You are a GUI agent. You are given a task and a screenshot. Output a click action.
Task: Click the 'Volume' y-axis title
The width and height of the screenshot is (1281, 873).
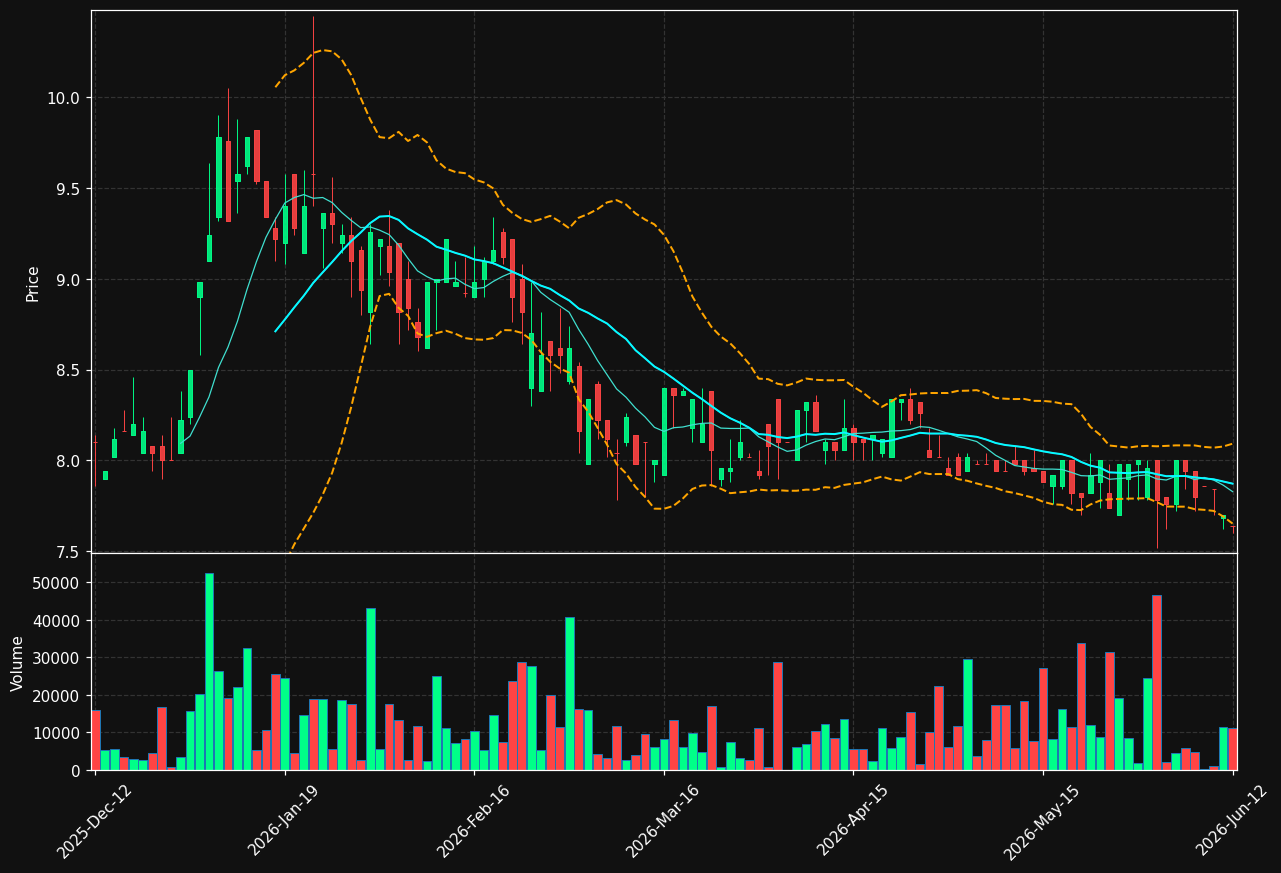tap(17, 663)
